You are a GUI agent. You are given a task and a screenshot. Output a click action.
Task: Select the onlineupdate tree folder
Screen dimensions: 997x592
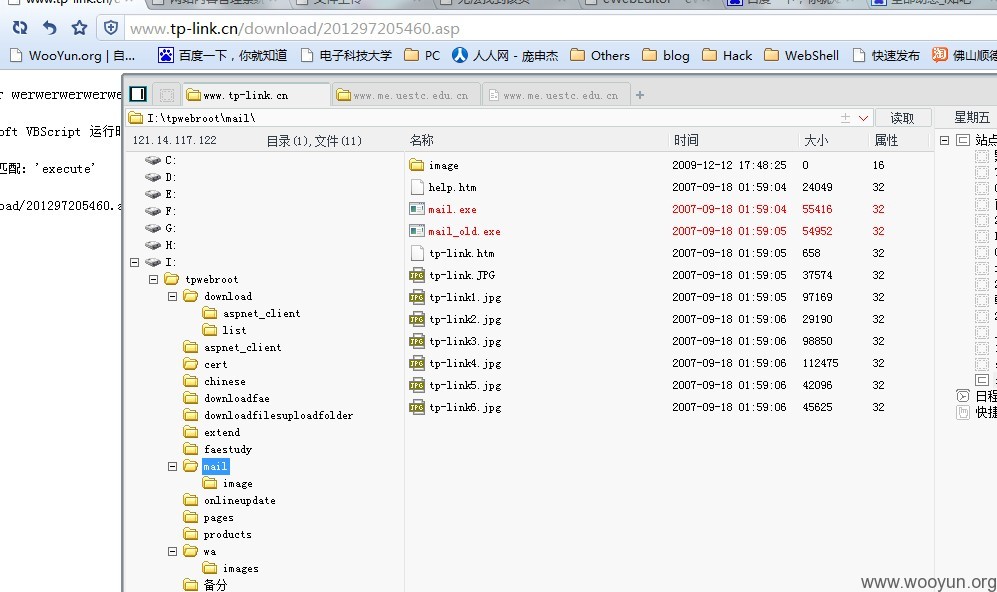(x=230, y=500)
